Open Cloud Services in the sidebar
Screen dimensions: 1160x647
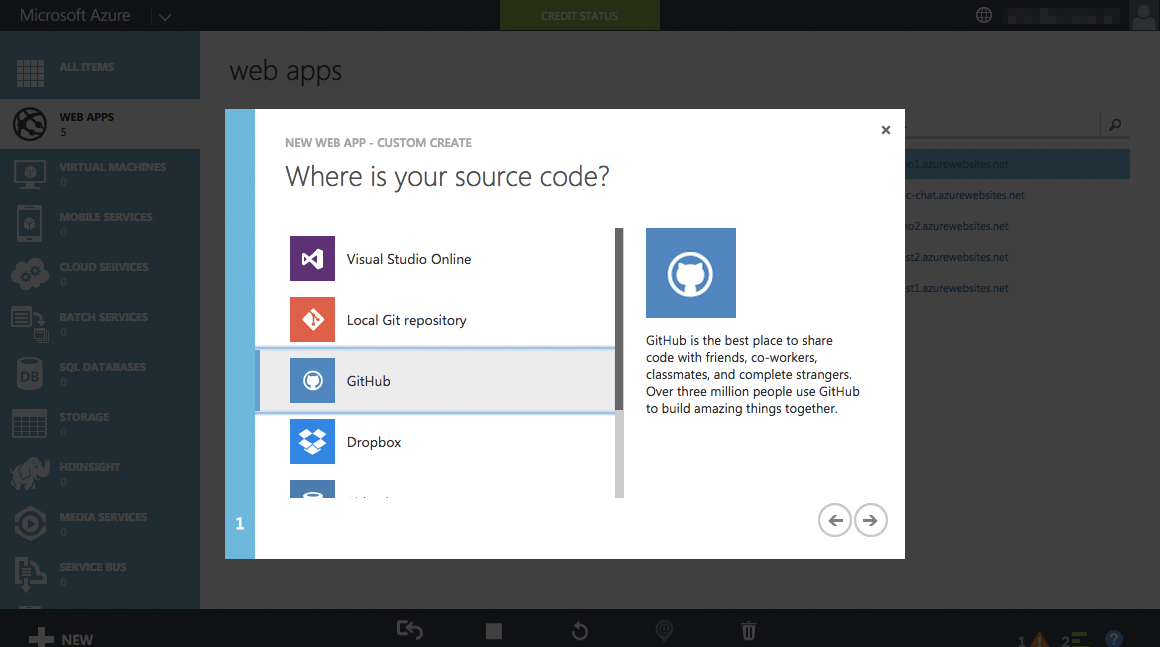click(100, 274)
